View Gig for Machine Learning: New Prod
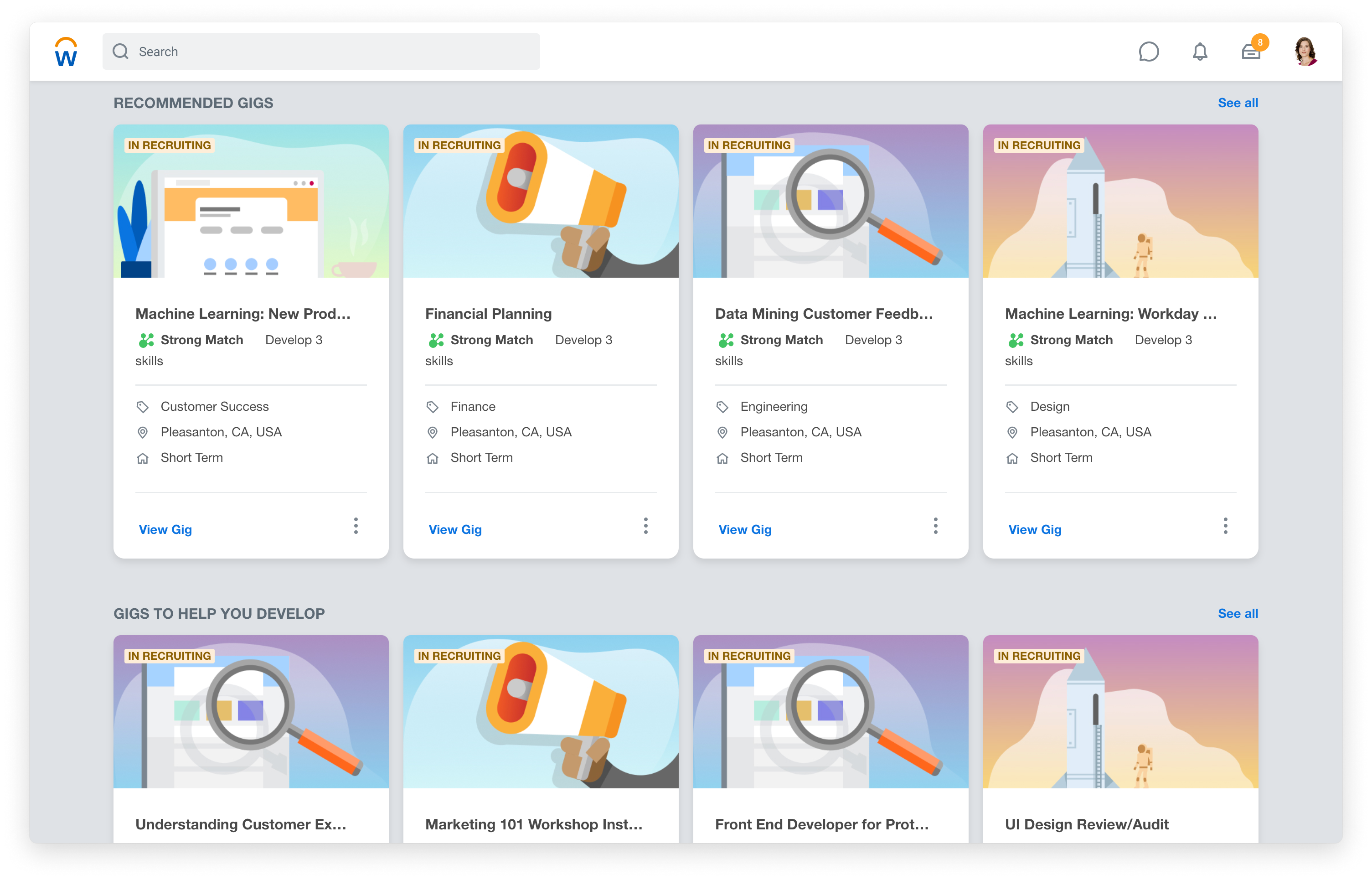 coord(165,530)
